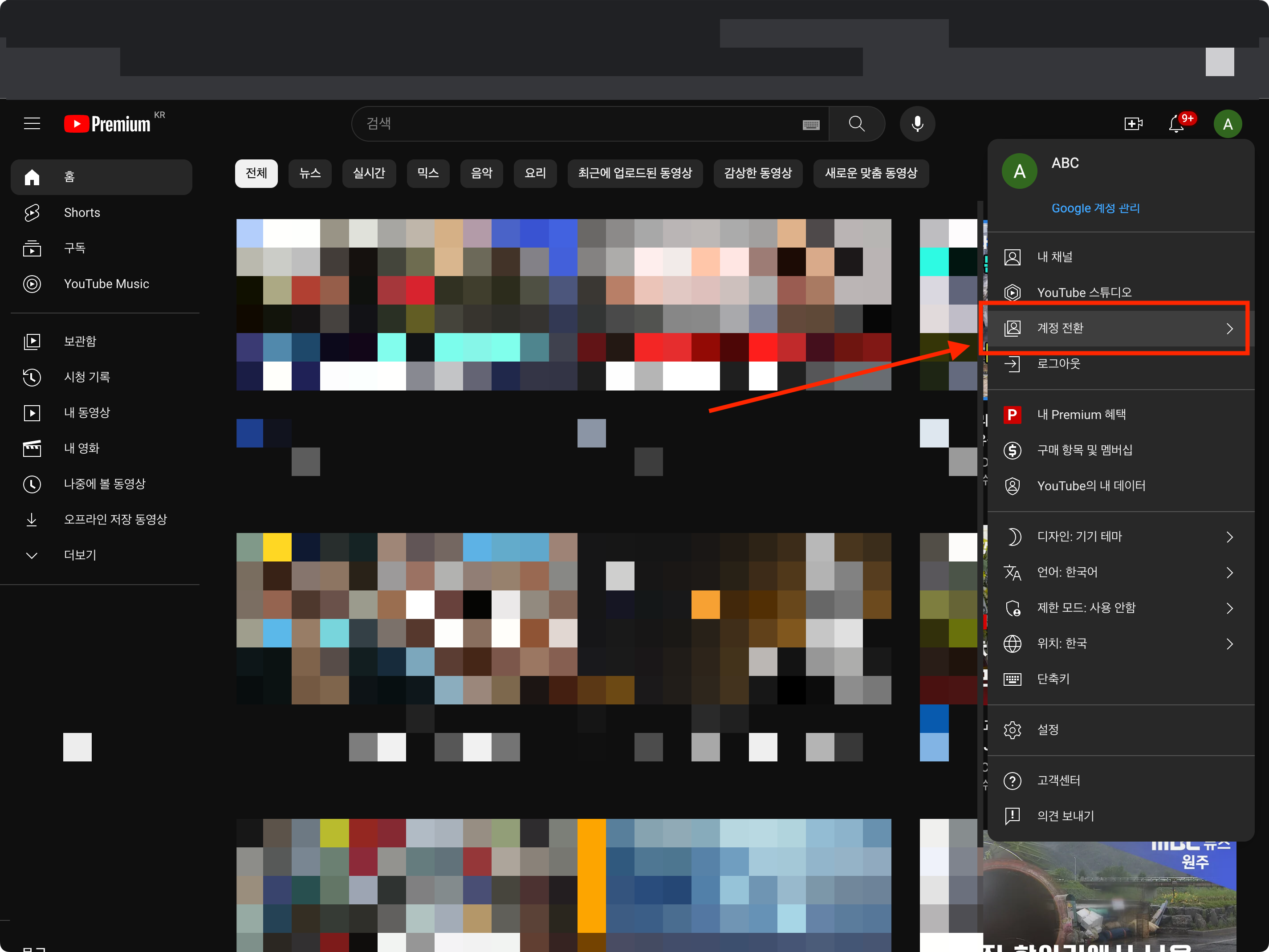The width and height of the screenshot is (1269, 952).
Task: Choose 로그아웃 from account menu
Action: point(1058,364)
